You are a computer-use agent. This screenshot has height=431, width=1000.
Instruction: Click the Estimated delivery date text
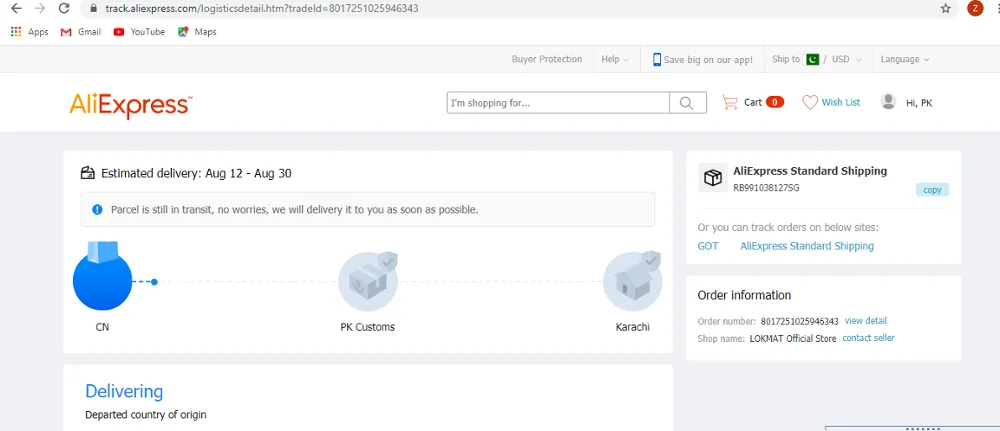click(x=196, y=173)
